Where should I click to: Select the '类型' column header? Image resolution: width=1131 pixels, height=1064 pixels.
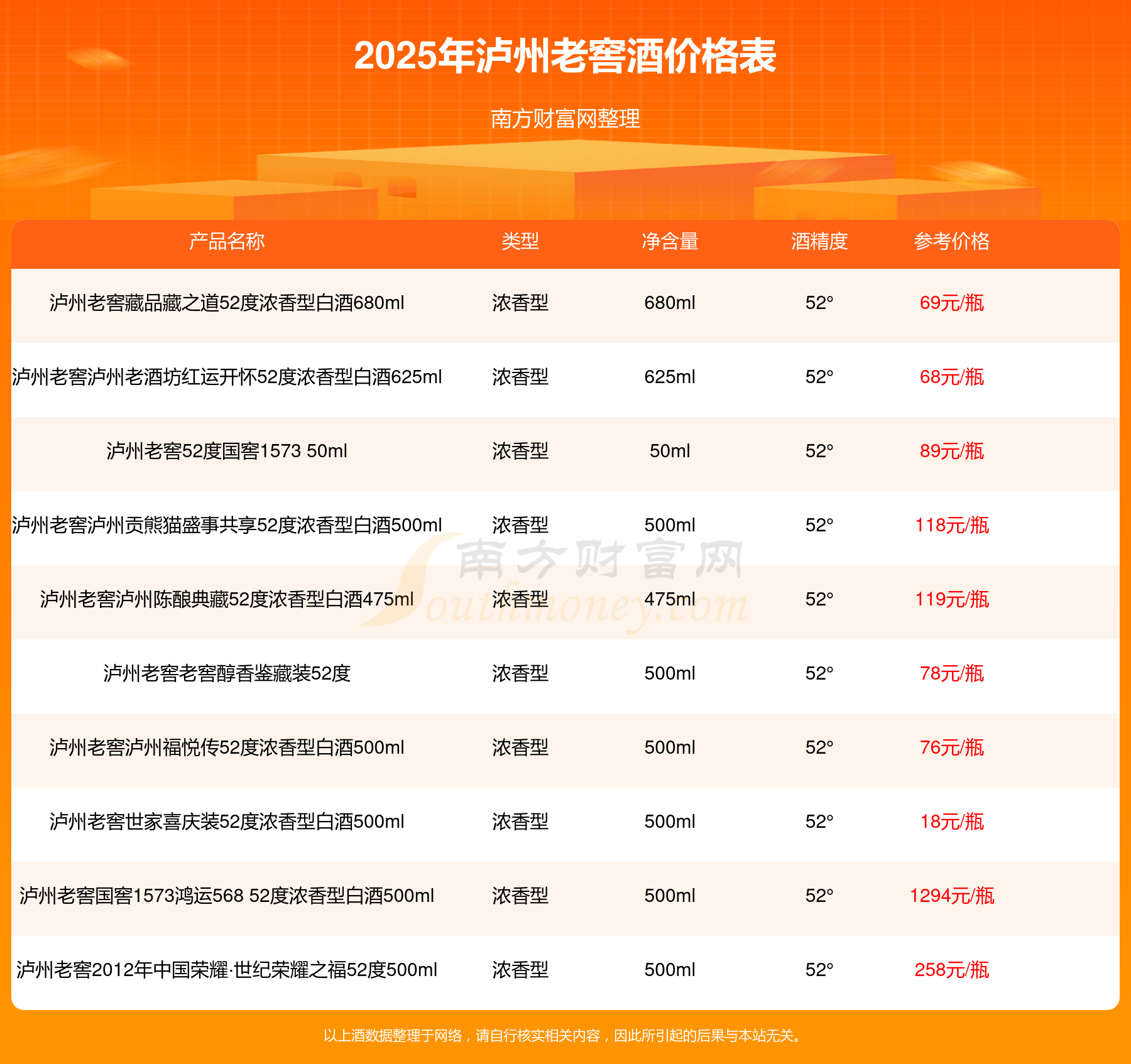(520, 241)
